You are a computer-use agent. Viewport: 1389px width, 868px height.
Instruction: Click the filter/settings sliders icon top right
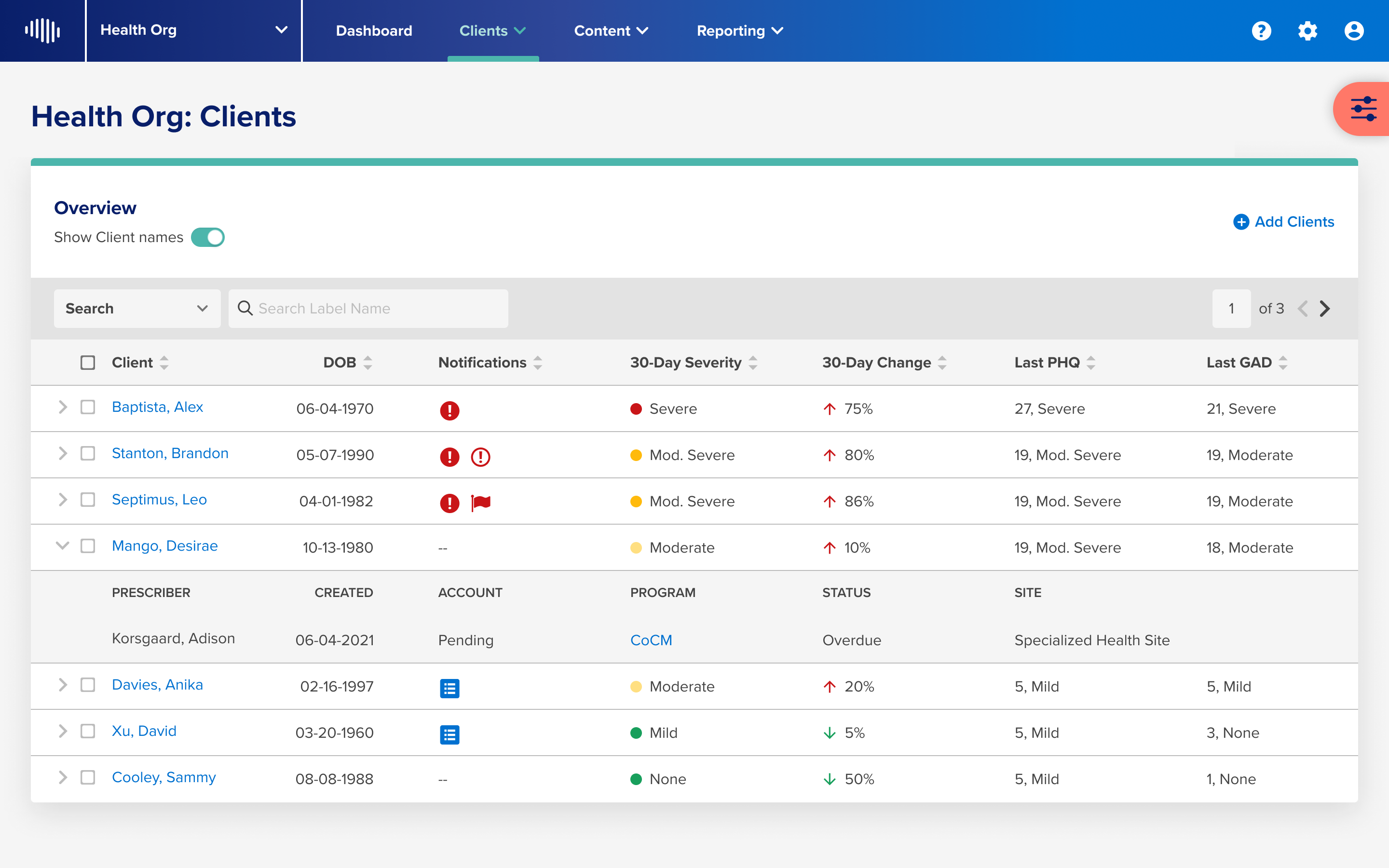[1363, 108]
